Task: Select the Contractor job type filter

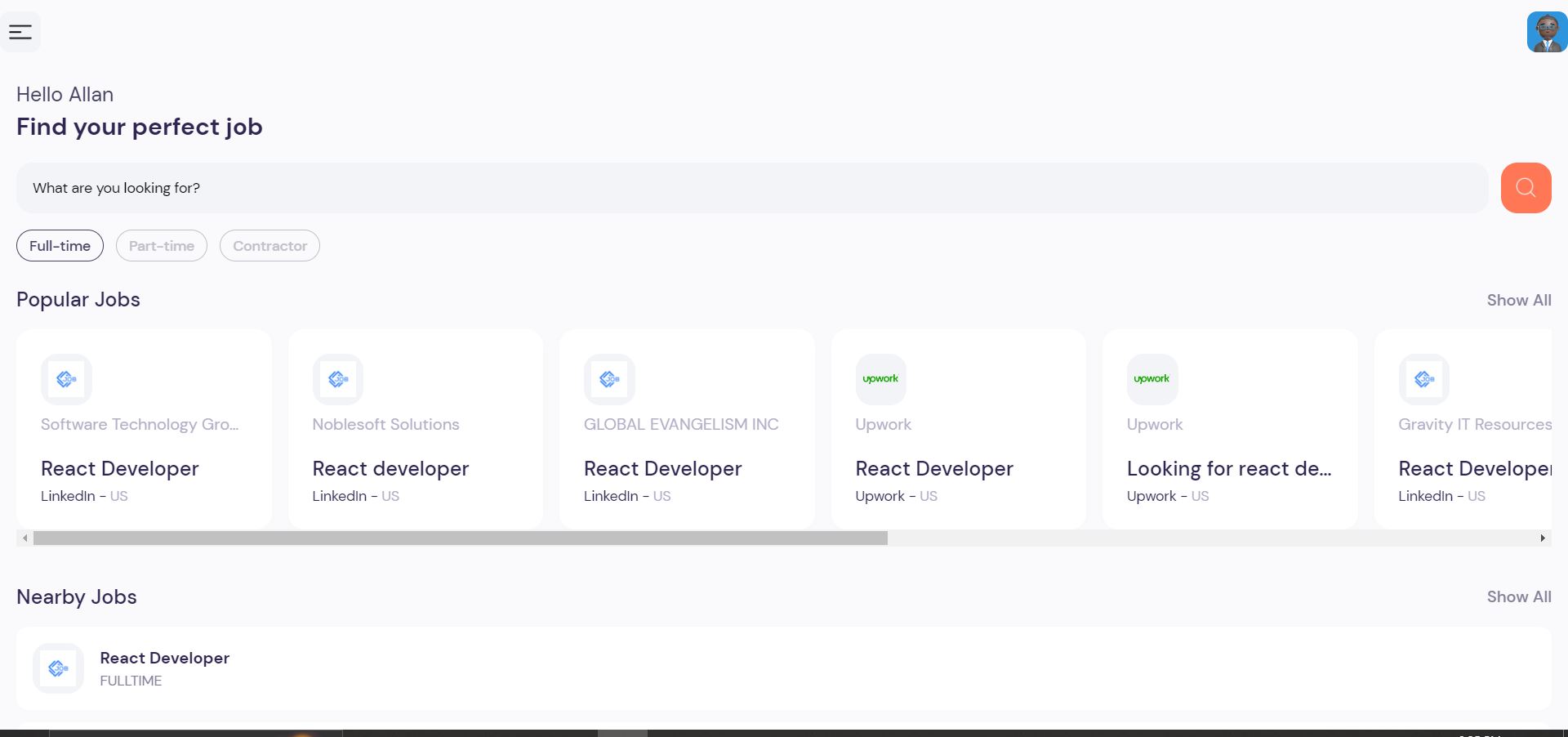Action: click(269, 246)
